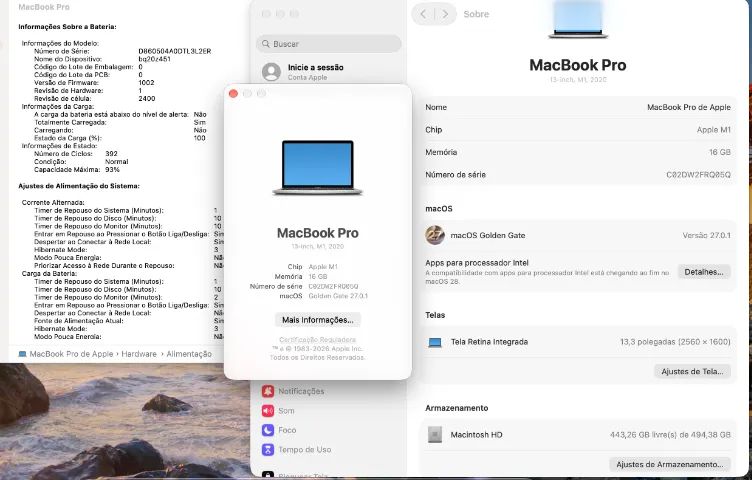Open Ajustes de Armazenamento button
Image resolution: width=752 pixels, height=480 pixels.
coord(670,464)
